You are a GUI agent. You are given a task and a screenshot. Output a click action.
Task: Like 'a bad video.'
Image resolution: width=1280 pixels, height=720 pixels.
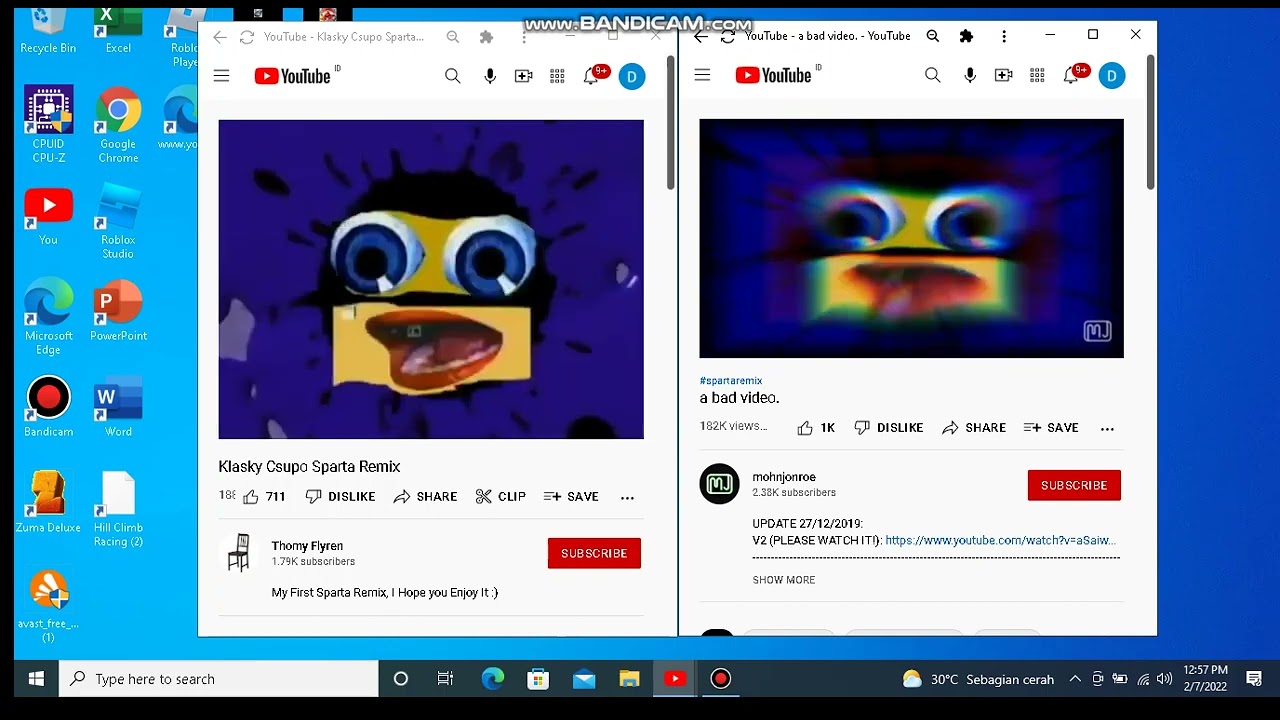click(x=816, y=427)
